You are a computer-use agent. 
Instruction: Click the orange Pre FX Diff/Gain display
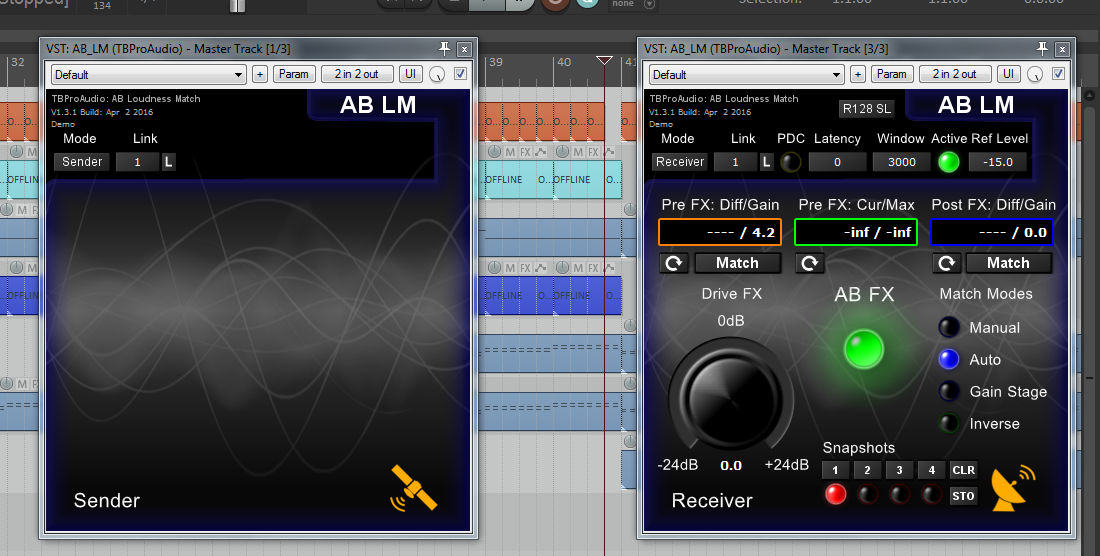720,232
